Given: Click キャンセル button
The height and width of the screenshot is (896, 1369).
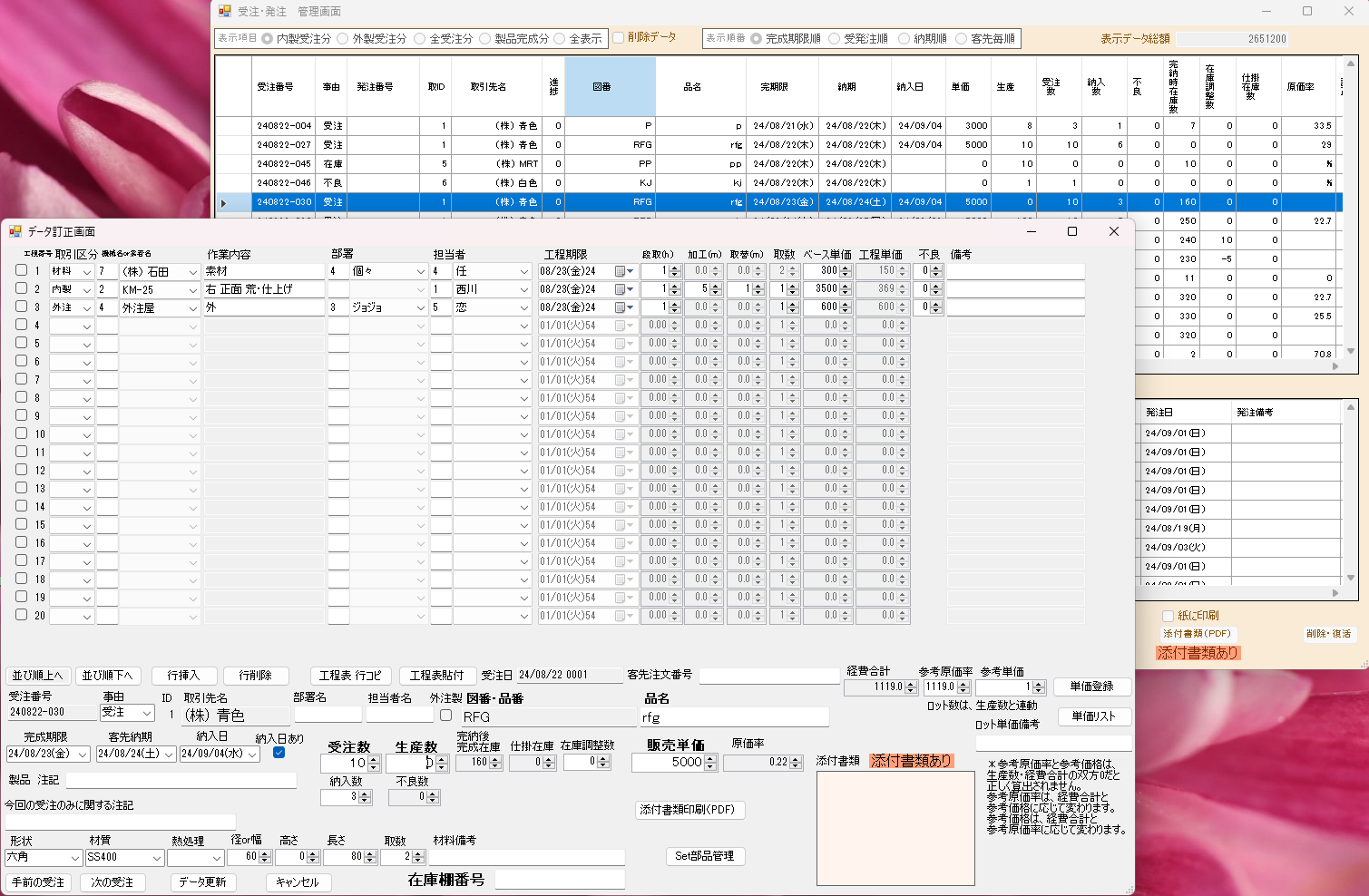Looking at the screenshot, I should (298, 882).
